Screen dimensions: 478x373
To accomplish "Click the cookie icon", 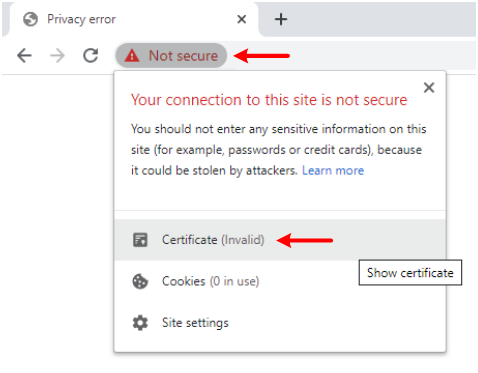I will [x=140, y=281].
